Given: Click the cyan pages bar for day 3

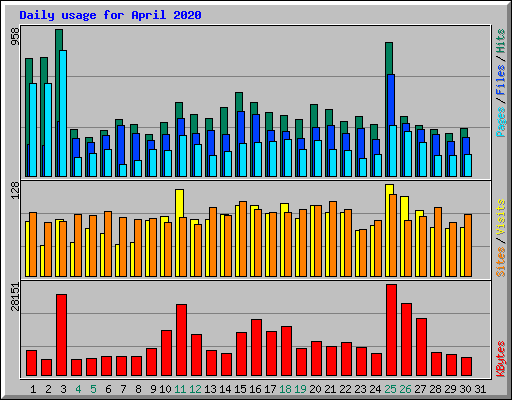Looking at the screenshot, I should tap(63, 113).
